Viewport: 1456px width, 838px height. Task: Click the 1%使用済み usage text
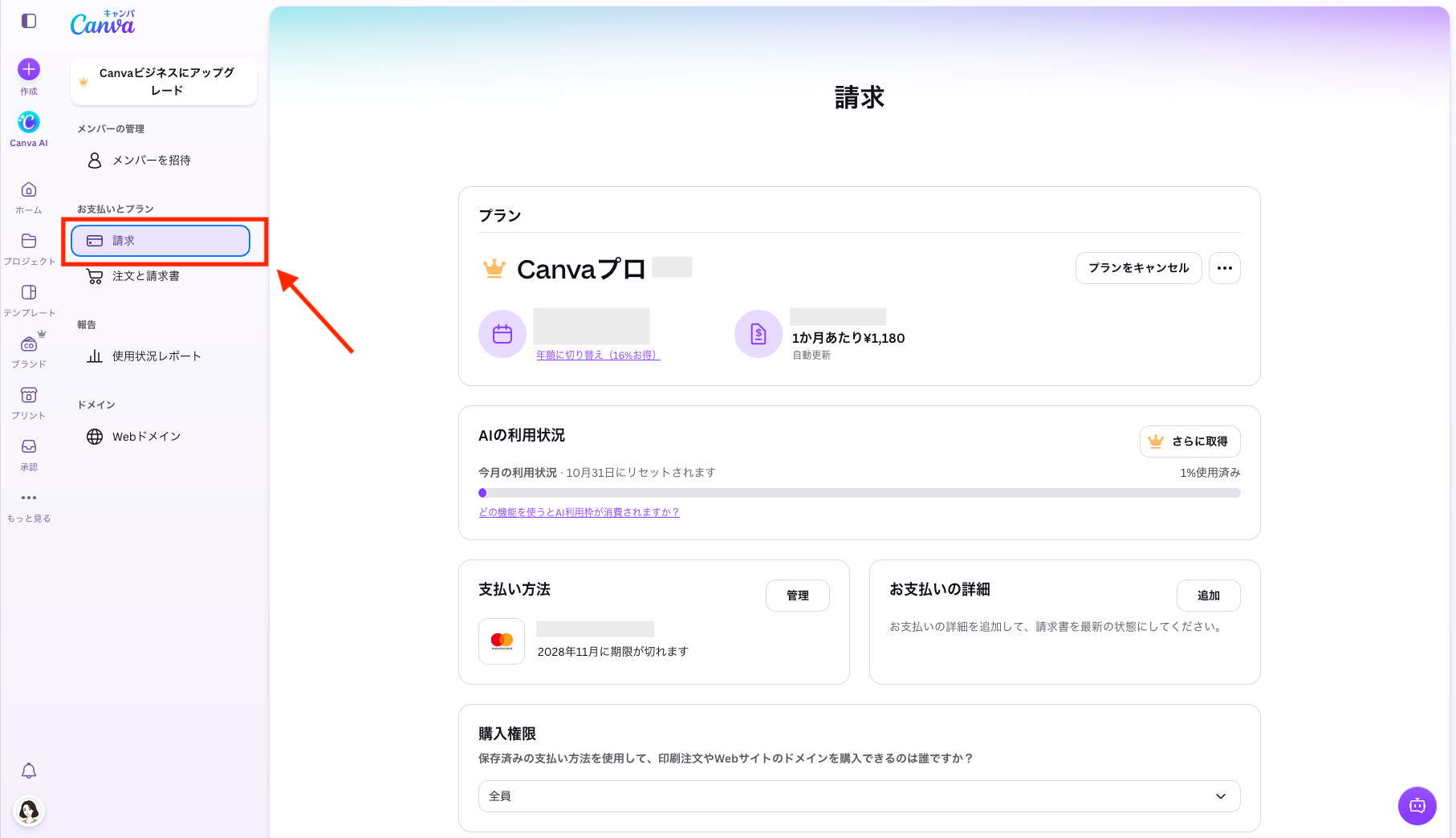pyautogui.click(x=1210, y=473)
